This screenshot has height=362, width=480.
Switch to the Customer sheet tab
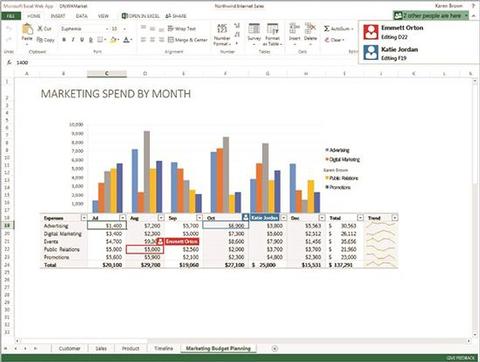69,348
